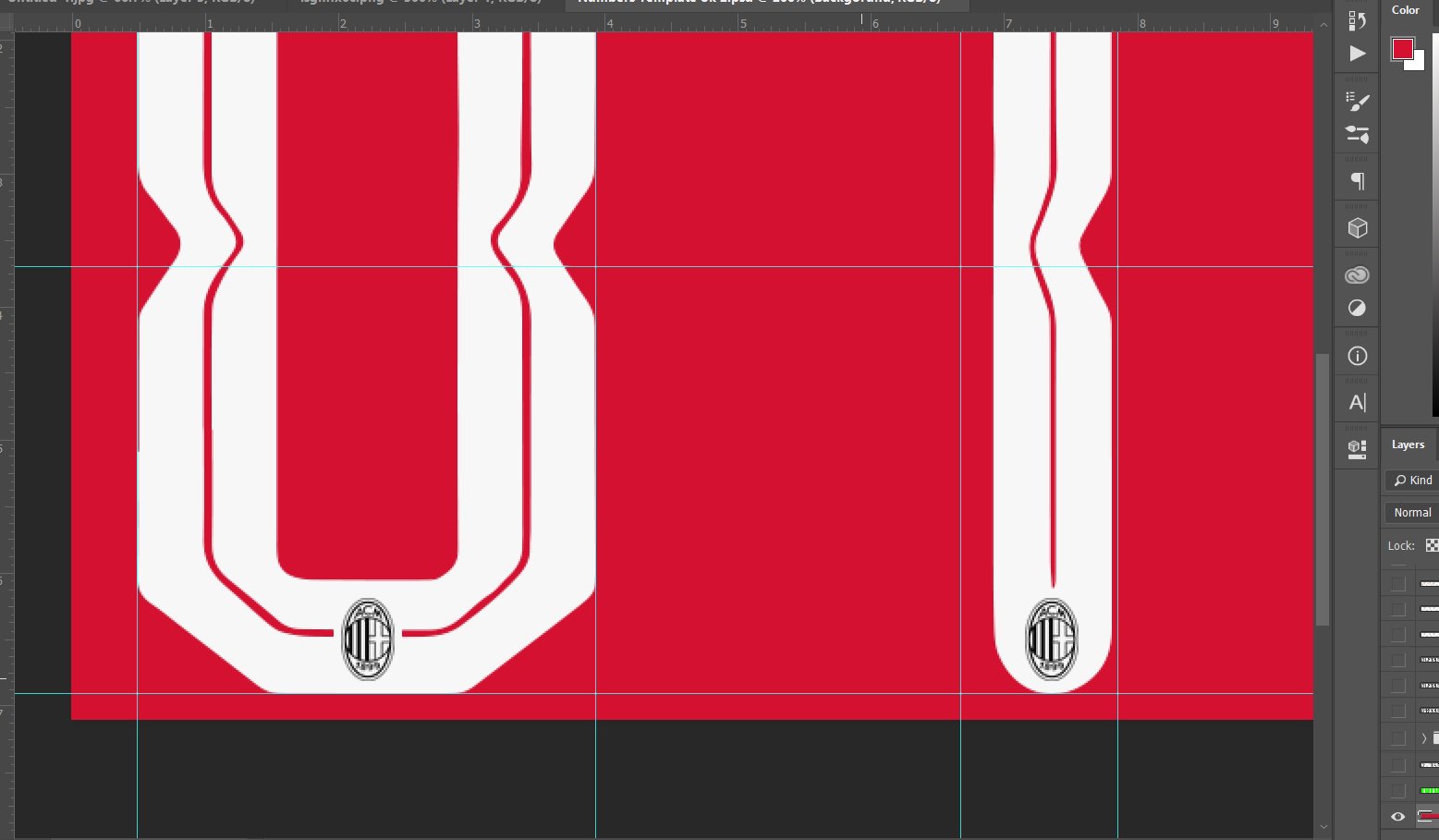Select the green layer thumbnail
Viewport: 1439px width, 840px height.
(x=1430, y=791)
